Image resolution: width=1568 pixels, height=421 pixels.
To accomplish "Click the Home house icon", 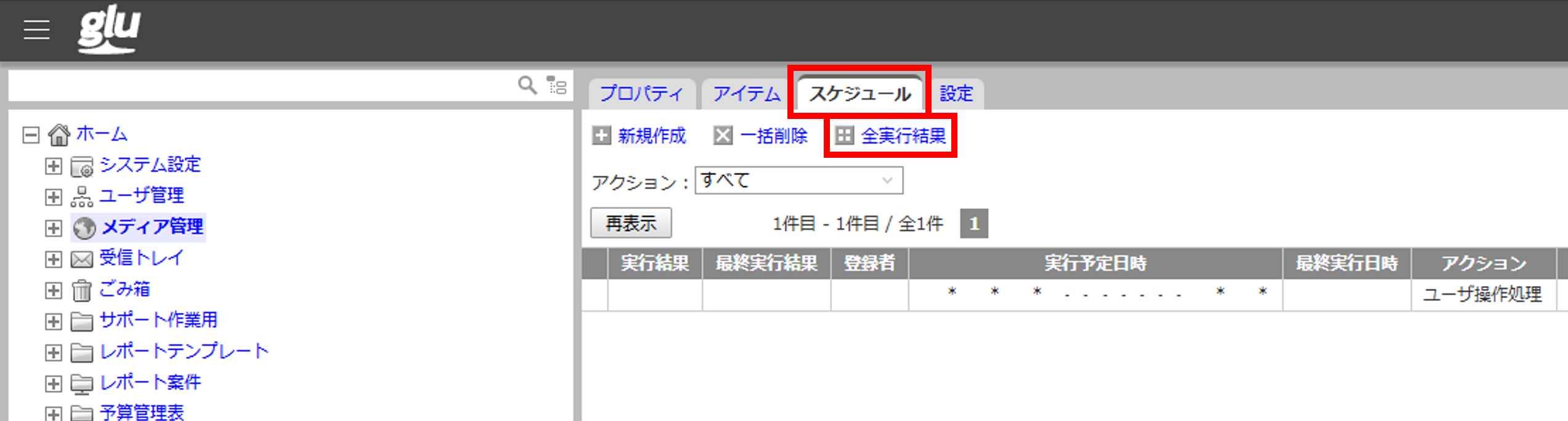I will coord(59,134).
